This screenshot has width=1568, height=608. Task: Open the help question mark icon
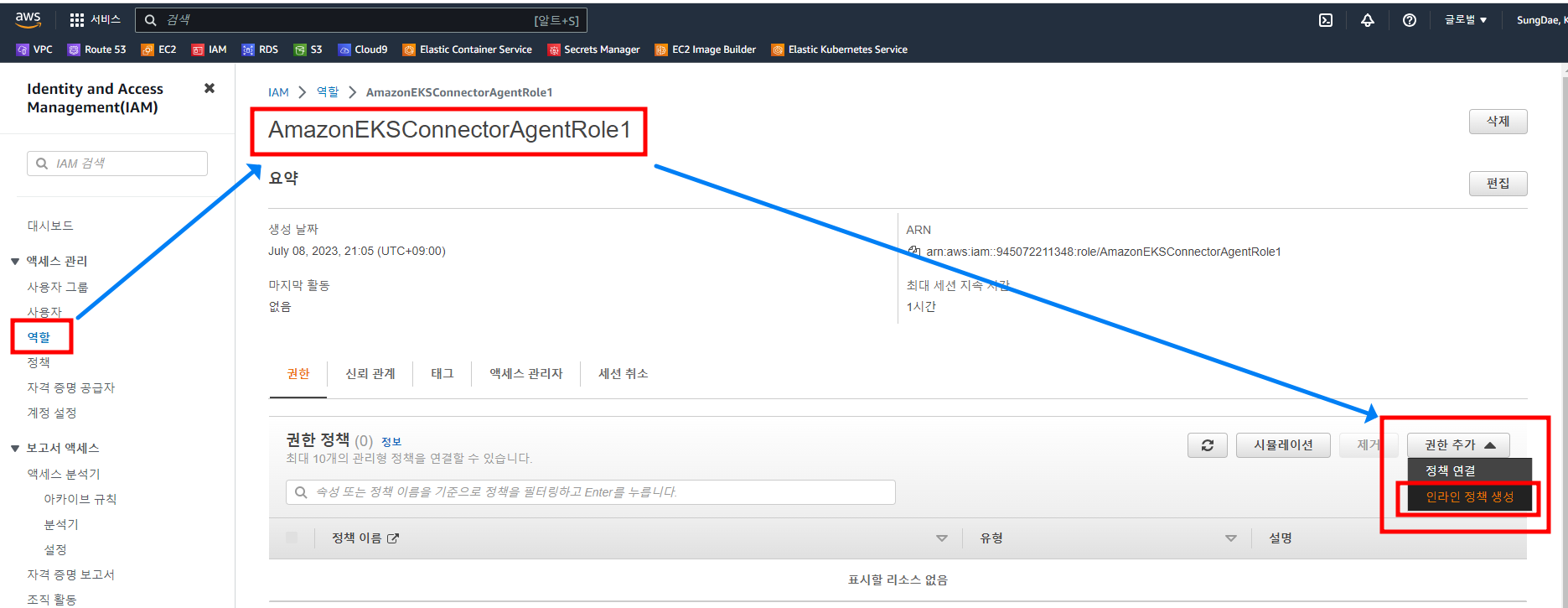(x=1410, y=20)
